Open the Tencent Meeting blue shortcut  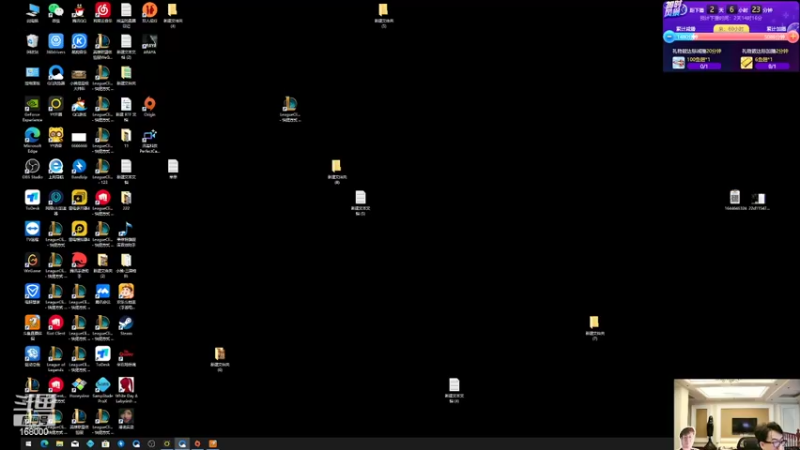103,293
